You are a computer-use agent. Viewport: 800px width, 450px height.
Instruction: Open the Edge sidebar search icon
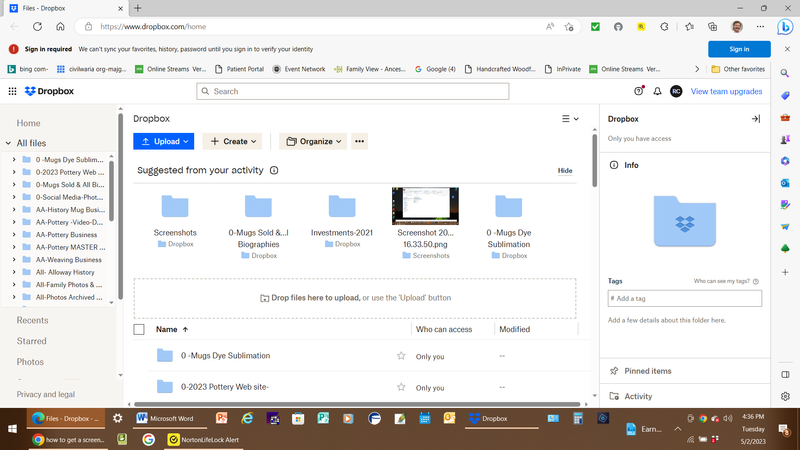pyautogui.click(x=785, y=73)
